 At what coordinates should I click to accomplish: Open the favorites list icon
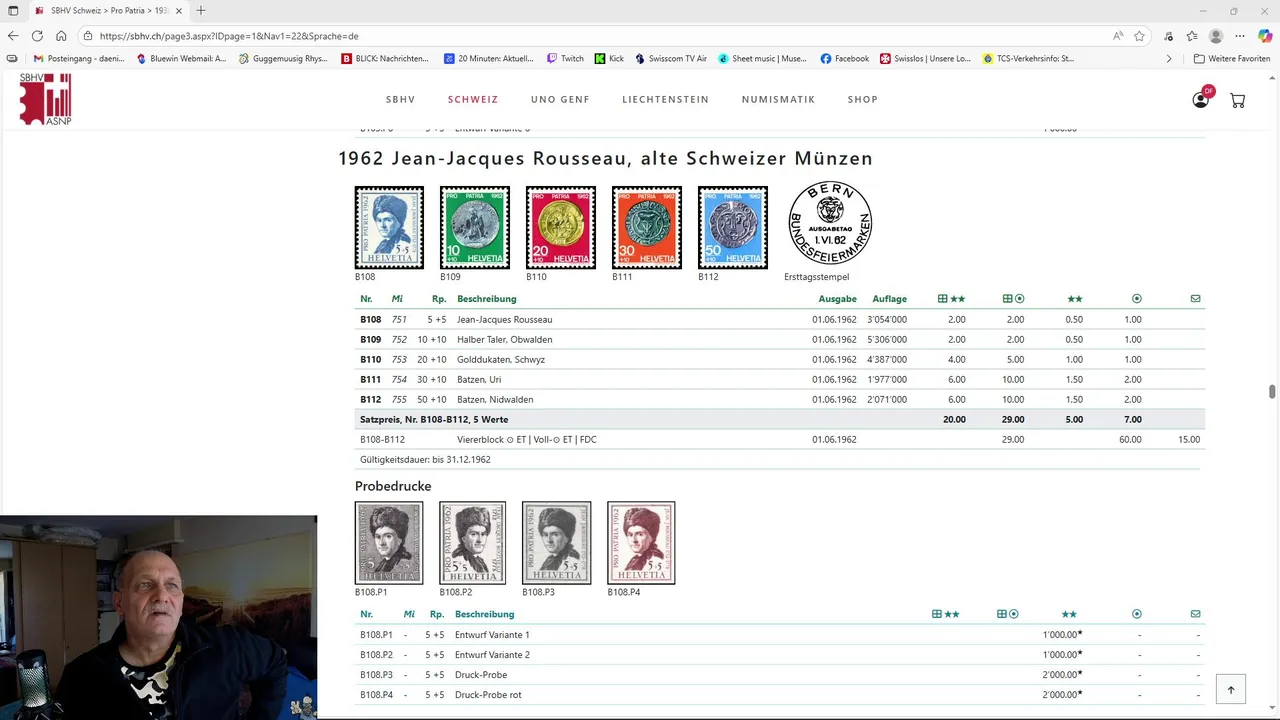coord(1192,36)
